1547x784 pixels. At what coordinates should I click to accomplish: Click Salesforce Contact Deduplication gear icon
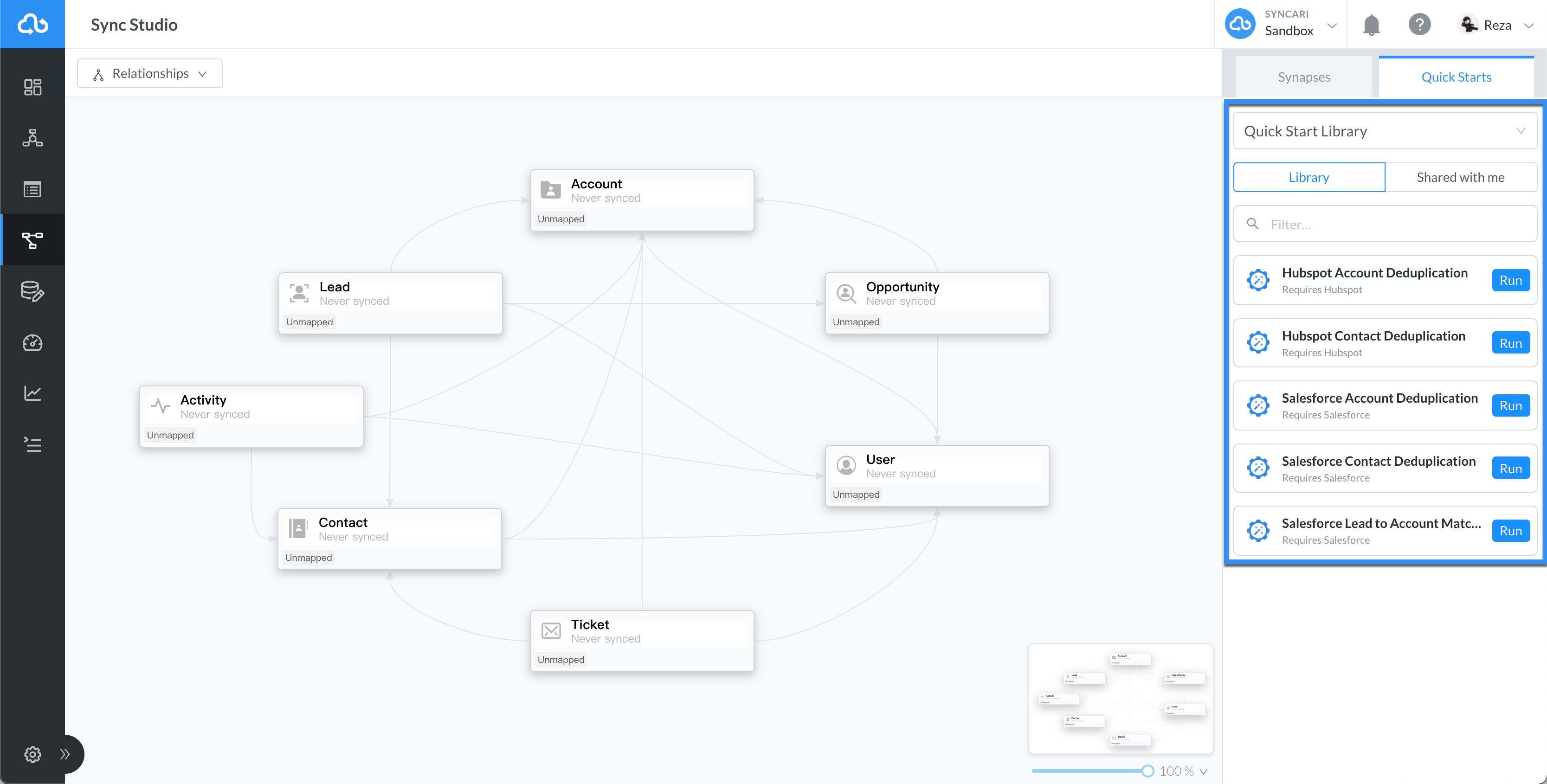[x=1257, y=468]
